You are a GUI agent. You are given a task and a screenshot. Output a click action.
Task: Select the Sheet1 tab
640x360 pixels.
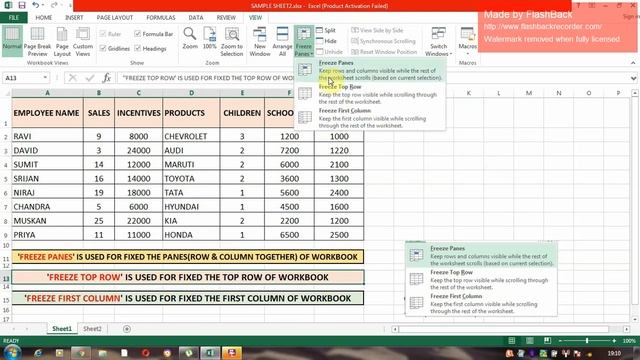62,329
